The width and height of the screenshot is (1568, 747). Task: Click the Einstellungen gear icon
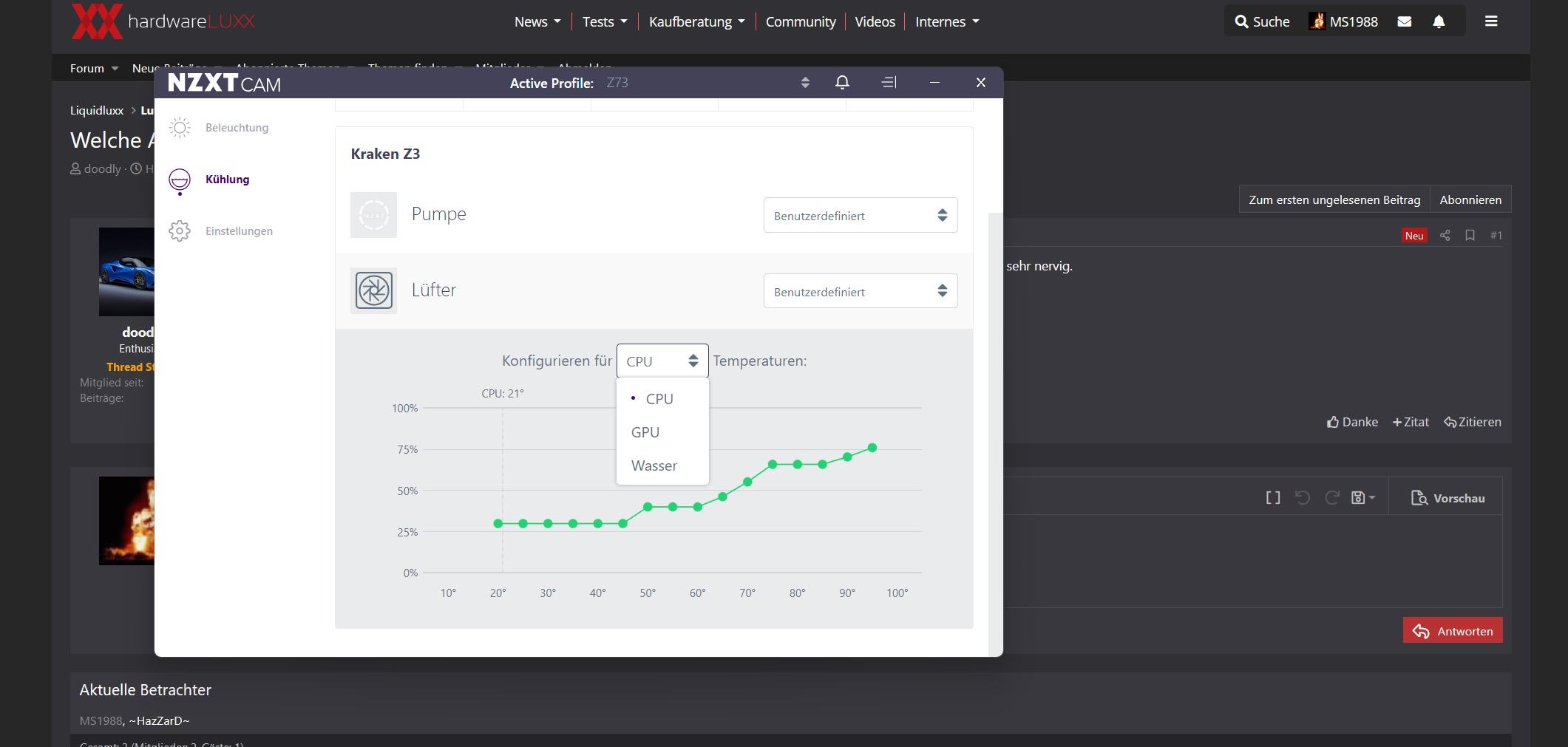coord(180,231)
